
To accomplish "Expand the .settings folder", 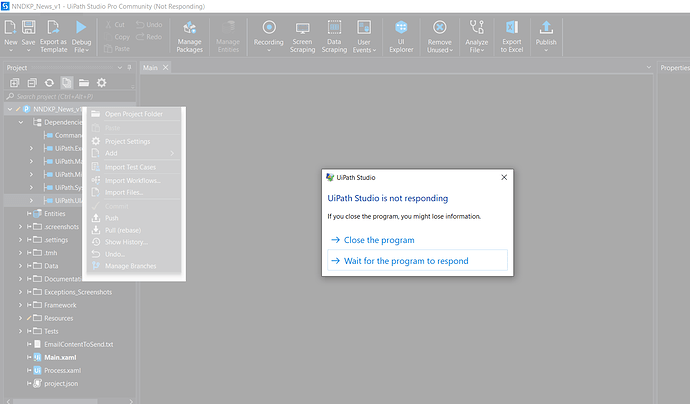I will [20, 240].
